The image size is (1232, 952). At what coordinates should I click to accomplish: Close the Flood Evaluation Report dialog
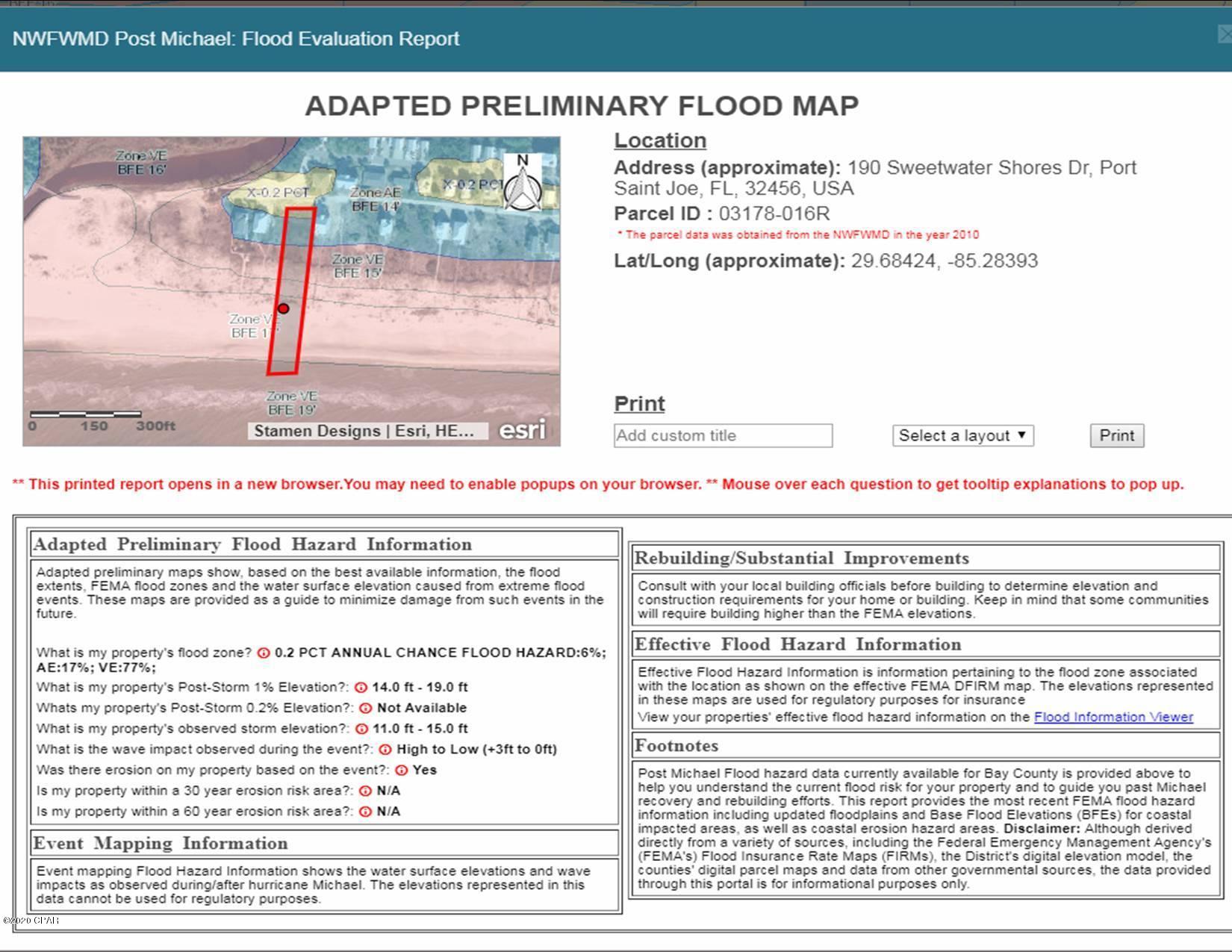1225,34
